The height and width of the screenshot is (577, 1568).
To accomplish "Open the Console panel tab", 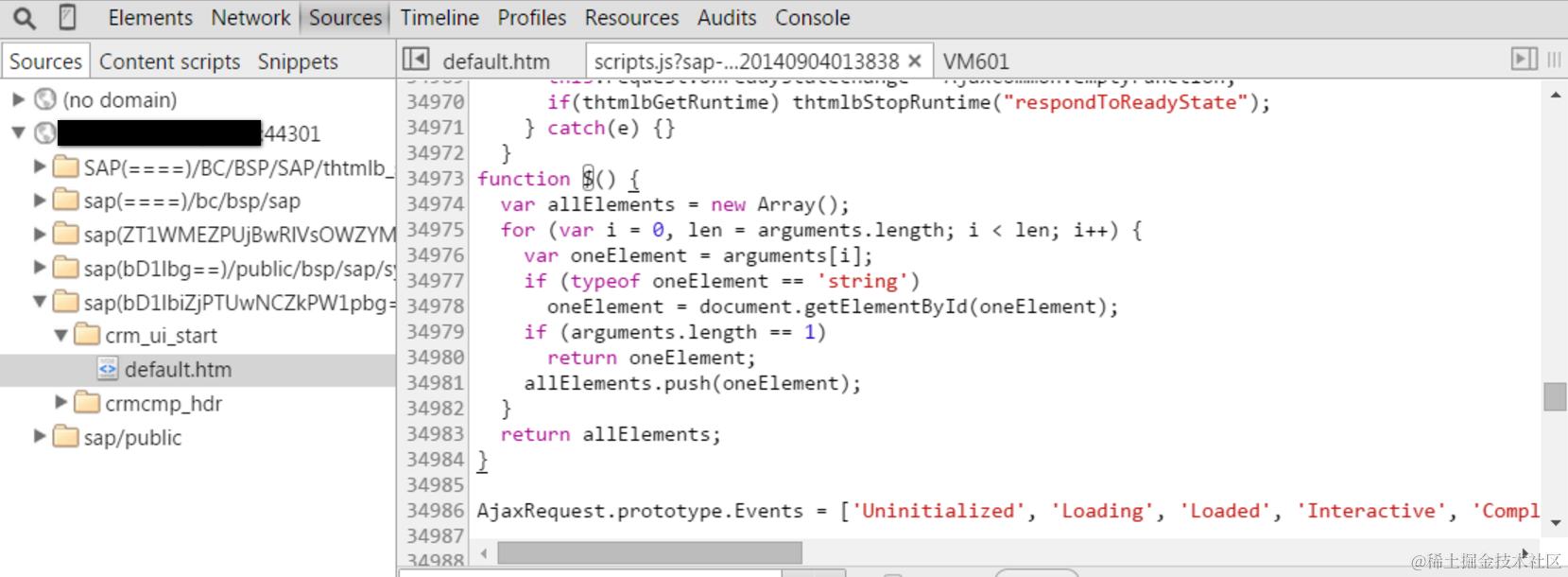I will click(812, 18).
